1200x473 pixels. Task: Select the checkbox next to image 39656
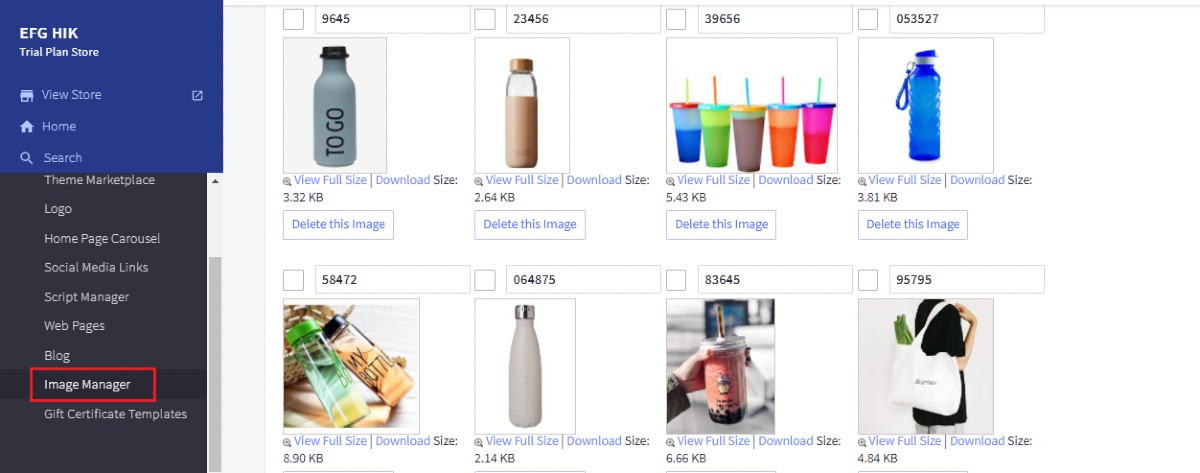tap(676, 19)
